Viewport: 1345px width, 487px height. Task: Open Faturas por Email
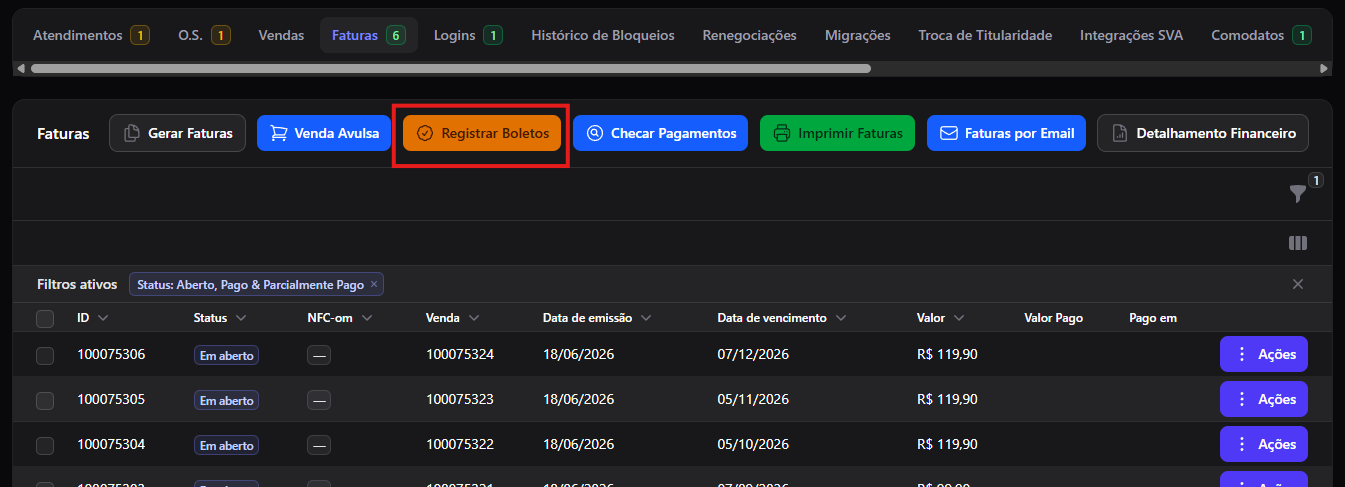click(1006, 133)
